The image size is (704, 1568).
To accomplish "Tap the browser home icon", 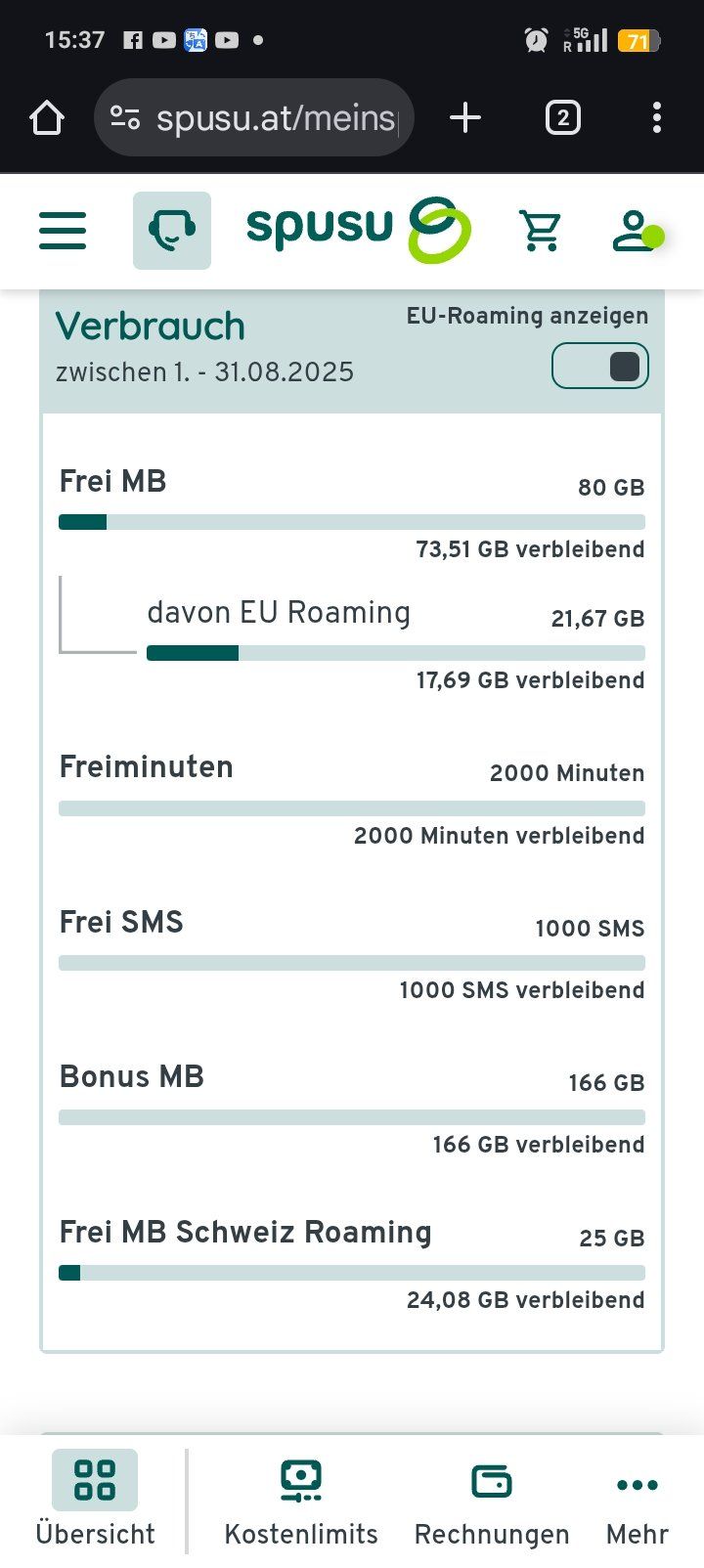I will click(47, 118).
